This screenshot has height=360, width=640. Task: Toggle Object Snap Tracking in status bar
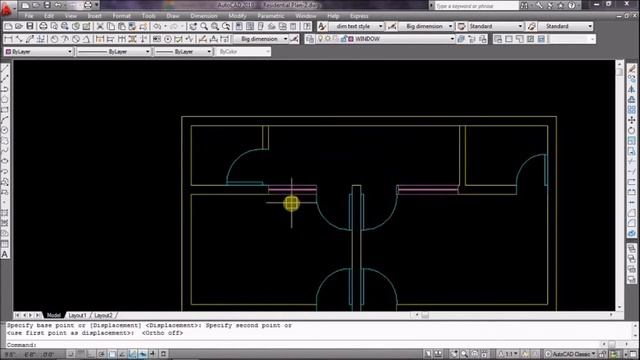122,354
